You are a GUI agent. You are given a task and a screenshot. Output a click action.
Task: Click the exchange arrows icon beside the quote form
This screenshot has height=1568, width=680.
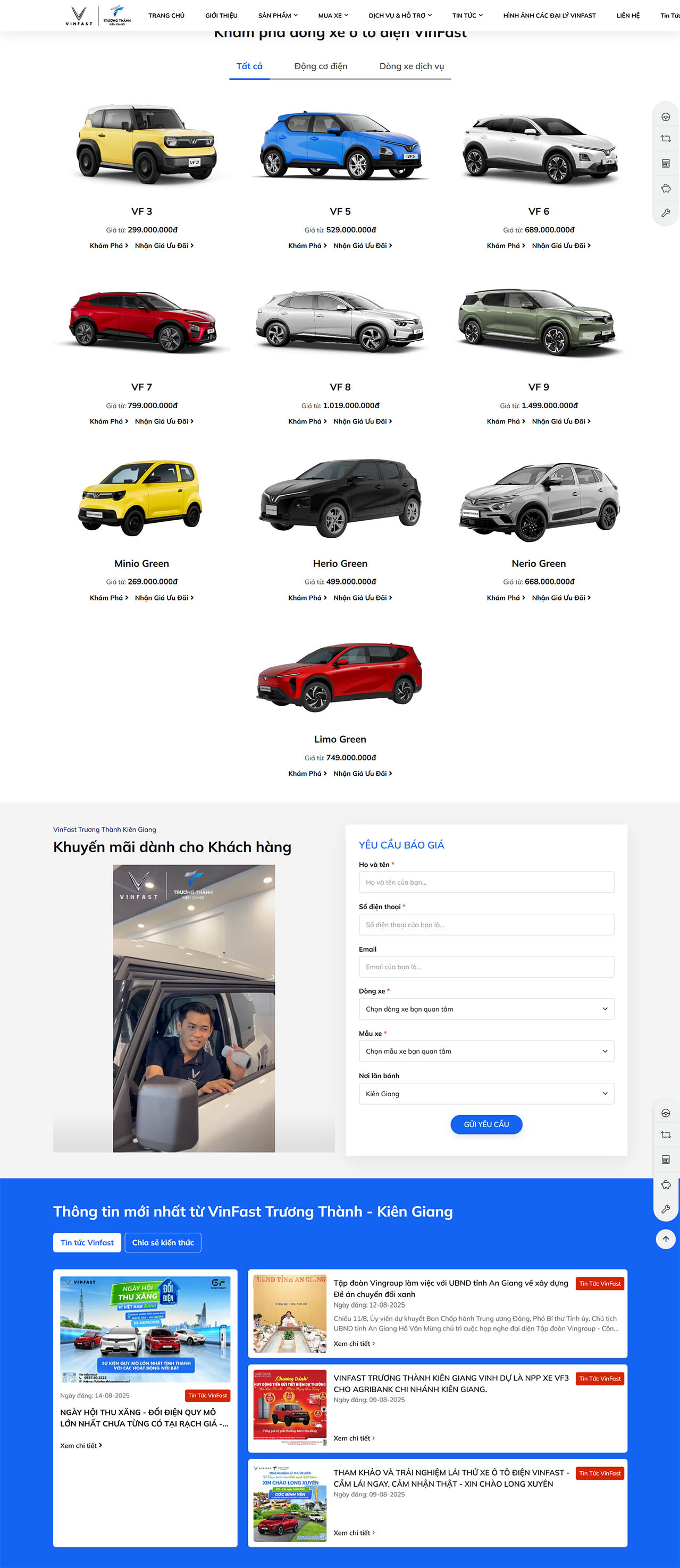point(665,1134)
